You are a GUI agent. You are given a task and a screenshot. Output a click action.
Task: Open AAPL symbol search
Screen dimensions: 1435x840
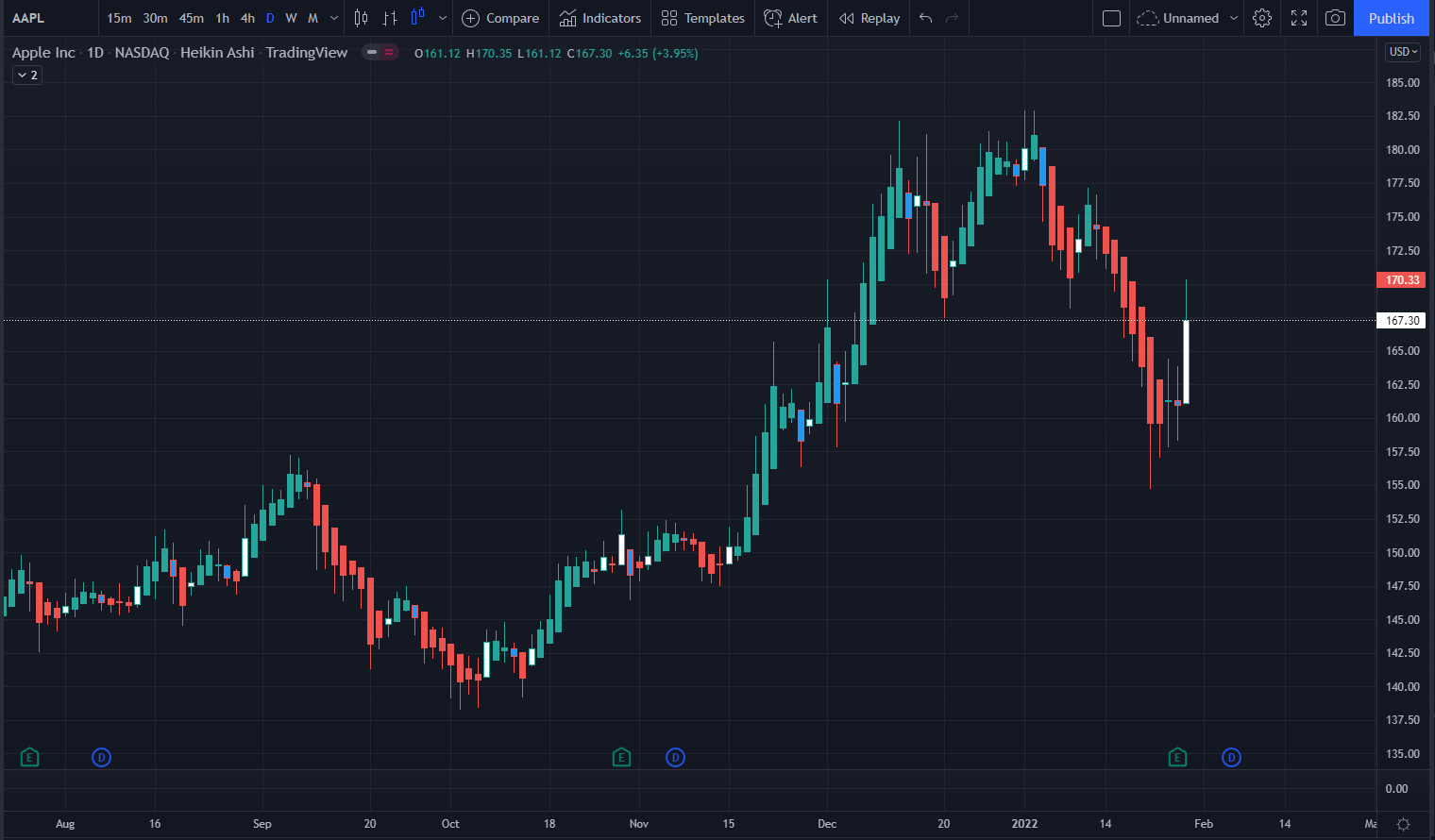pos(28,18)
